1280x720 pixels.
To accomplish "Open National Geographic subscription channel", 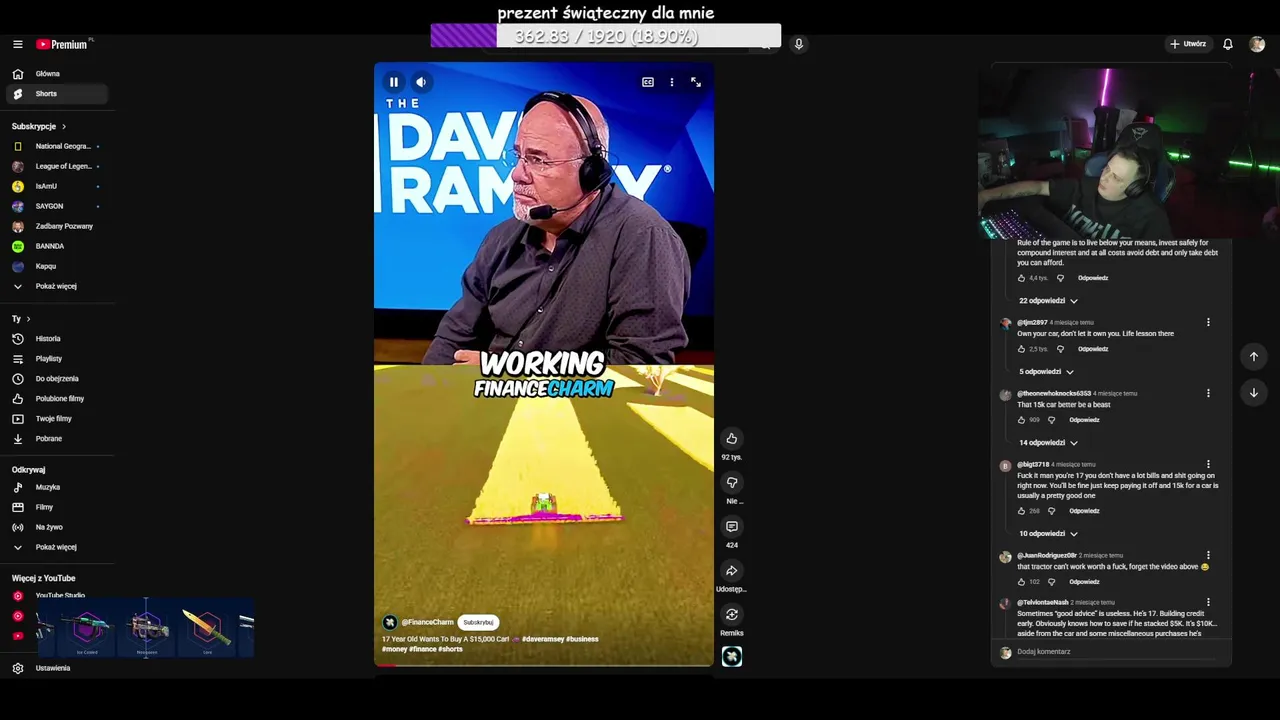I will pyautogui.click(x=58, y=146).
